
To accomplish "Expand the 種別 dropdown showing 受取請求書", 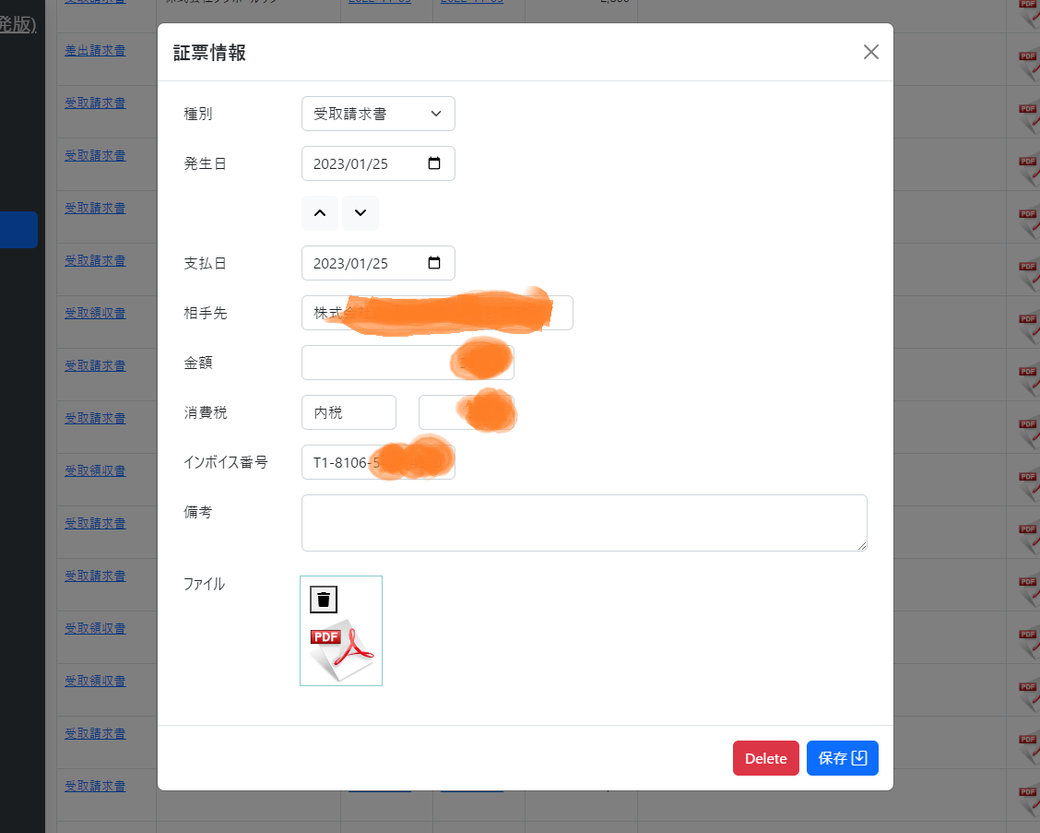I will pyautogui.click(x=378, y=114).
